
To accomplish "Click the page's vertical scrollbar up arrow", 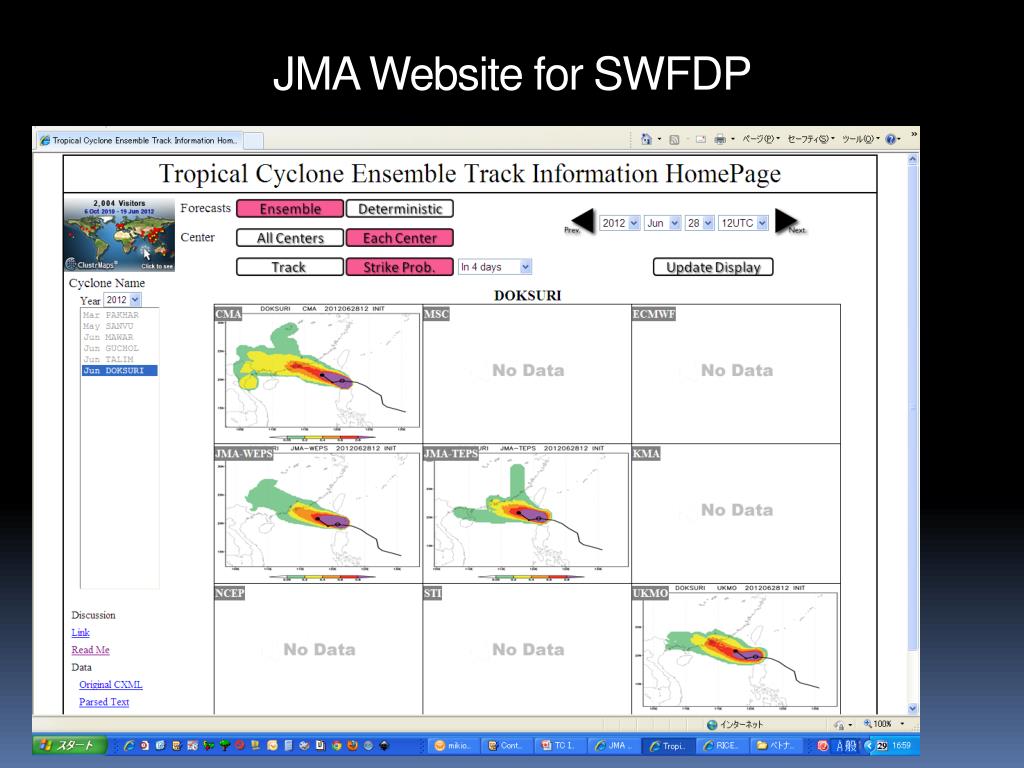I will 912,159.
